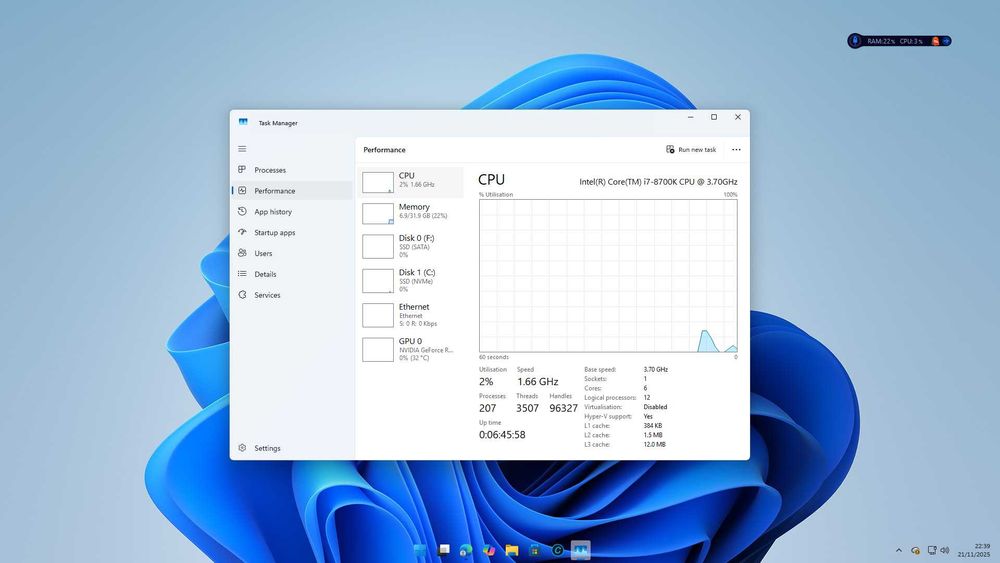Click the volume speaker tray icon
The height and width of the screenshot is (563, 1000).
coord(945,550)
